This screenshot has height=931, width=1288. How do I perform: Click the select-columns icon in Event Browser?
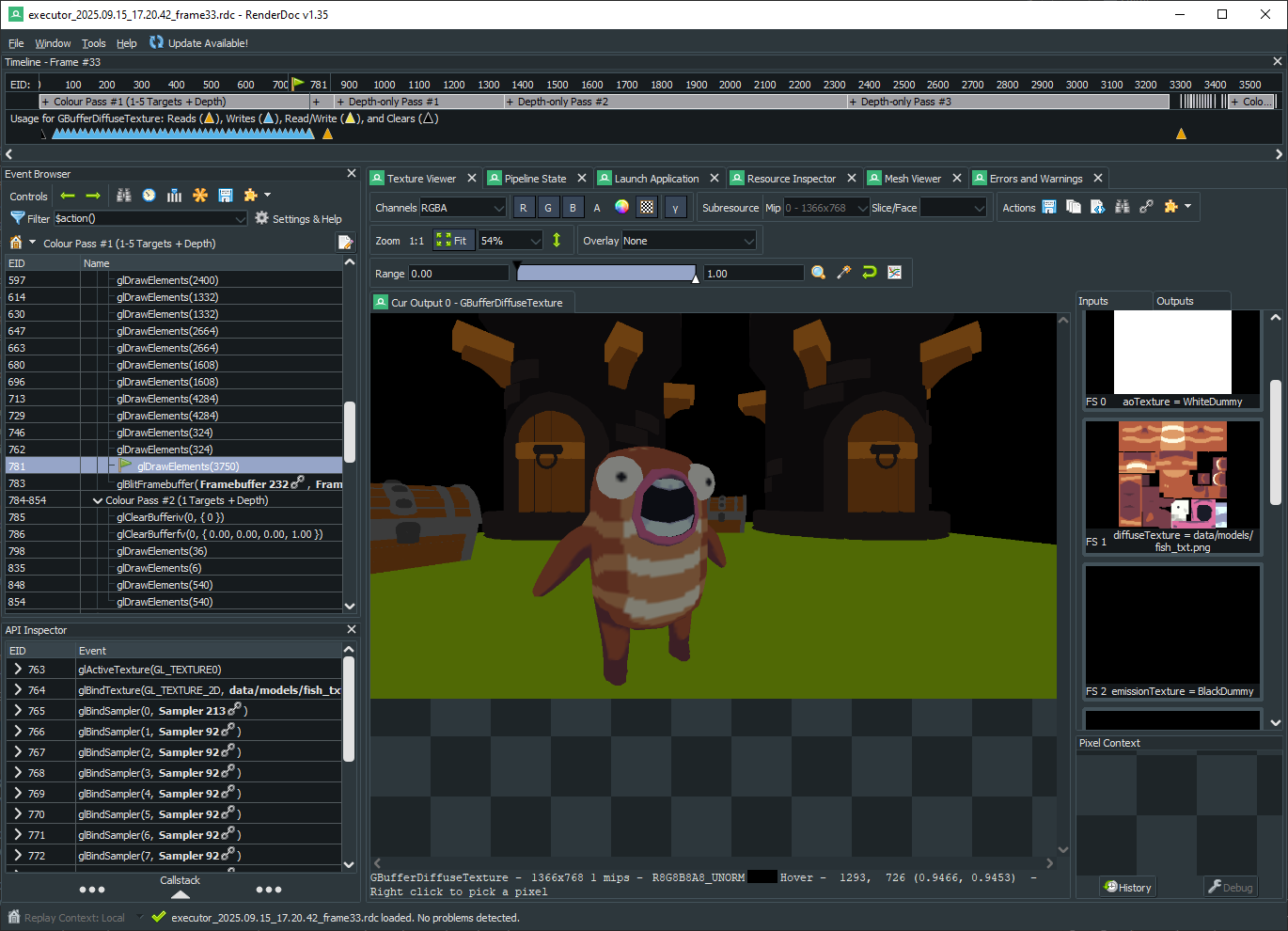click(x=175, y=196)
